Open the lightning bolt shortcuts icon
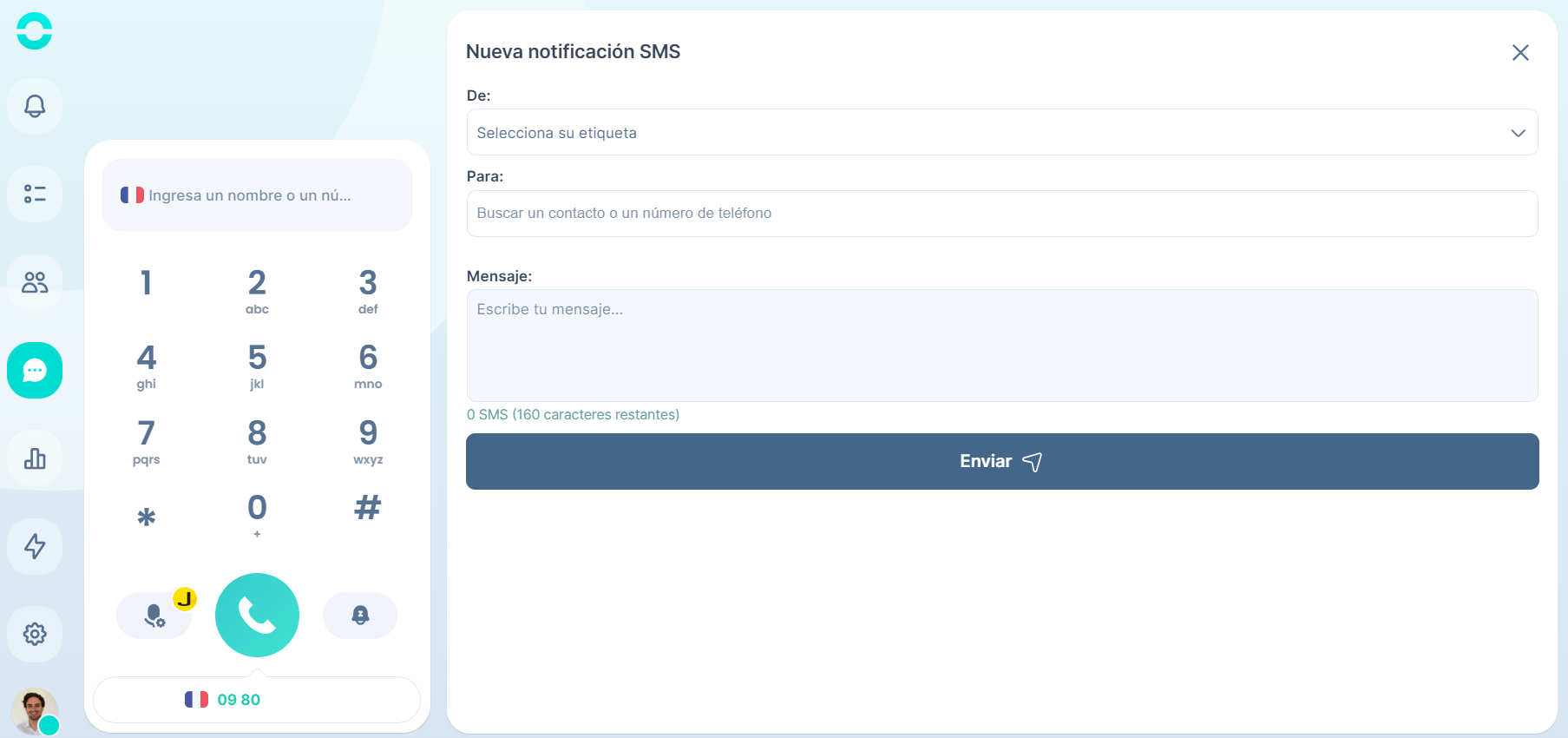Viewport: 1568px width, 738px height. click(x=35, y=546)
